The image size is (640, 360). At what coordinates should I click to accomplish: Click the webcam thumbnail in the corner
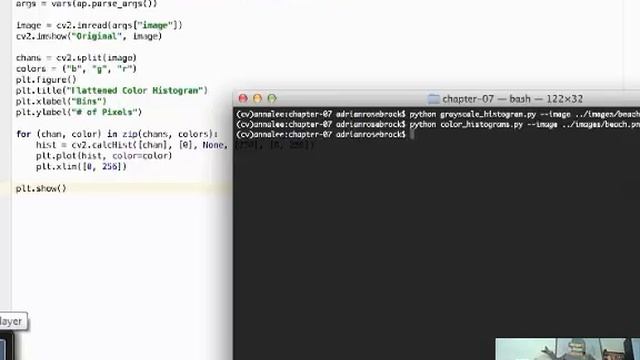tap(567, 349)
